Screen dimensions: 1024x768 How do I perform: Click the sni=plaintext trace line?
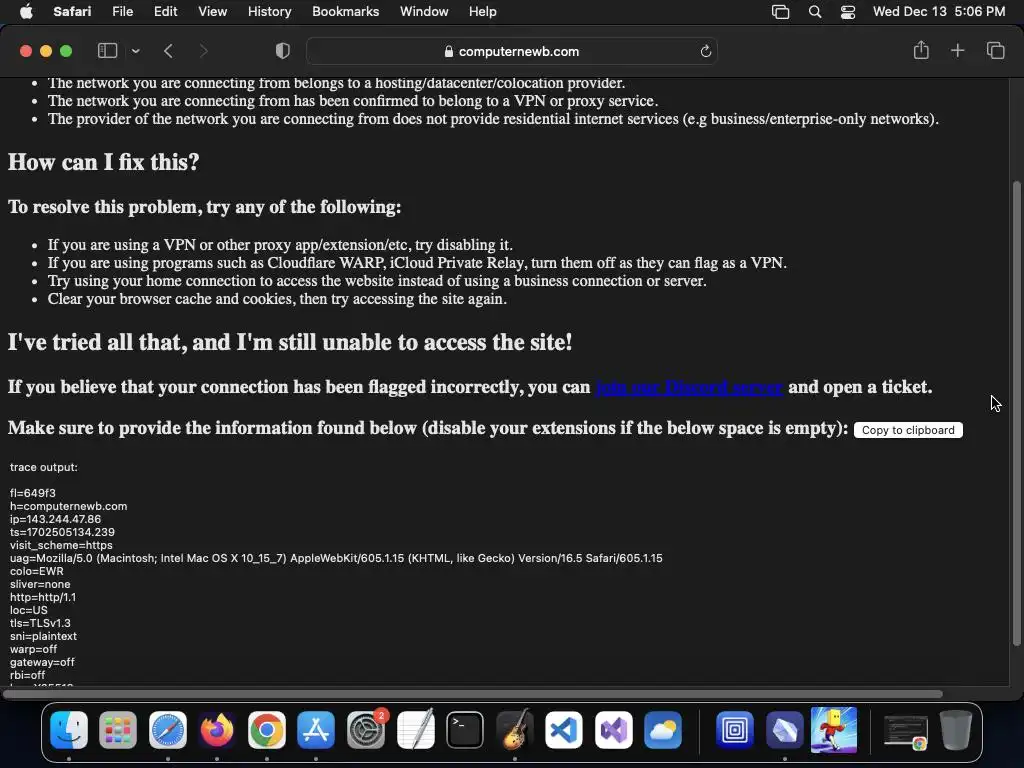point(43,636)
